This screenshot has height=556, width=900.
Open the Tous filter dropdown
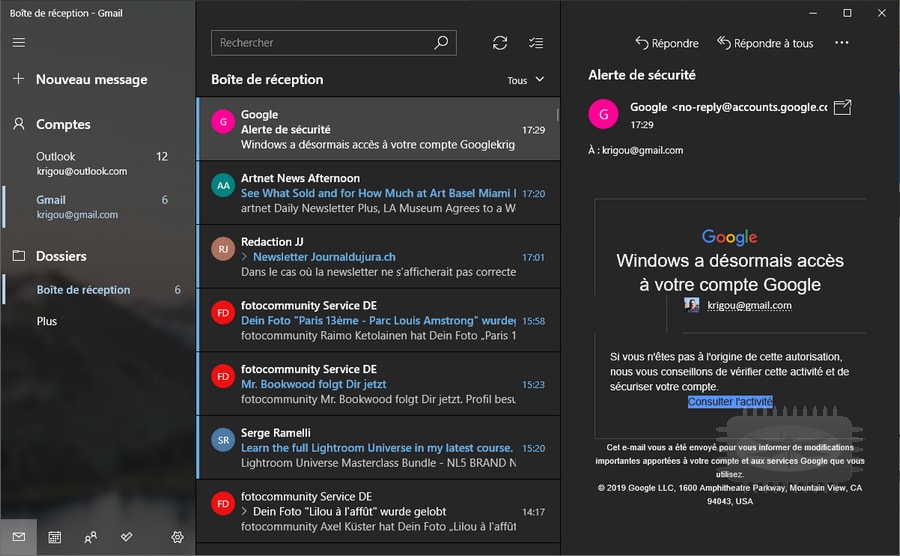[x=525, y=80]
